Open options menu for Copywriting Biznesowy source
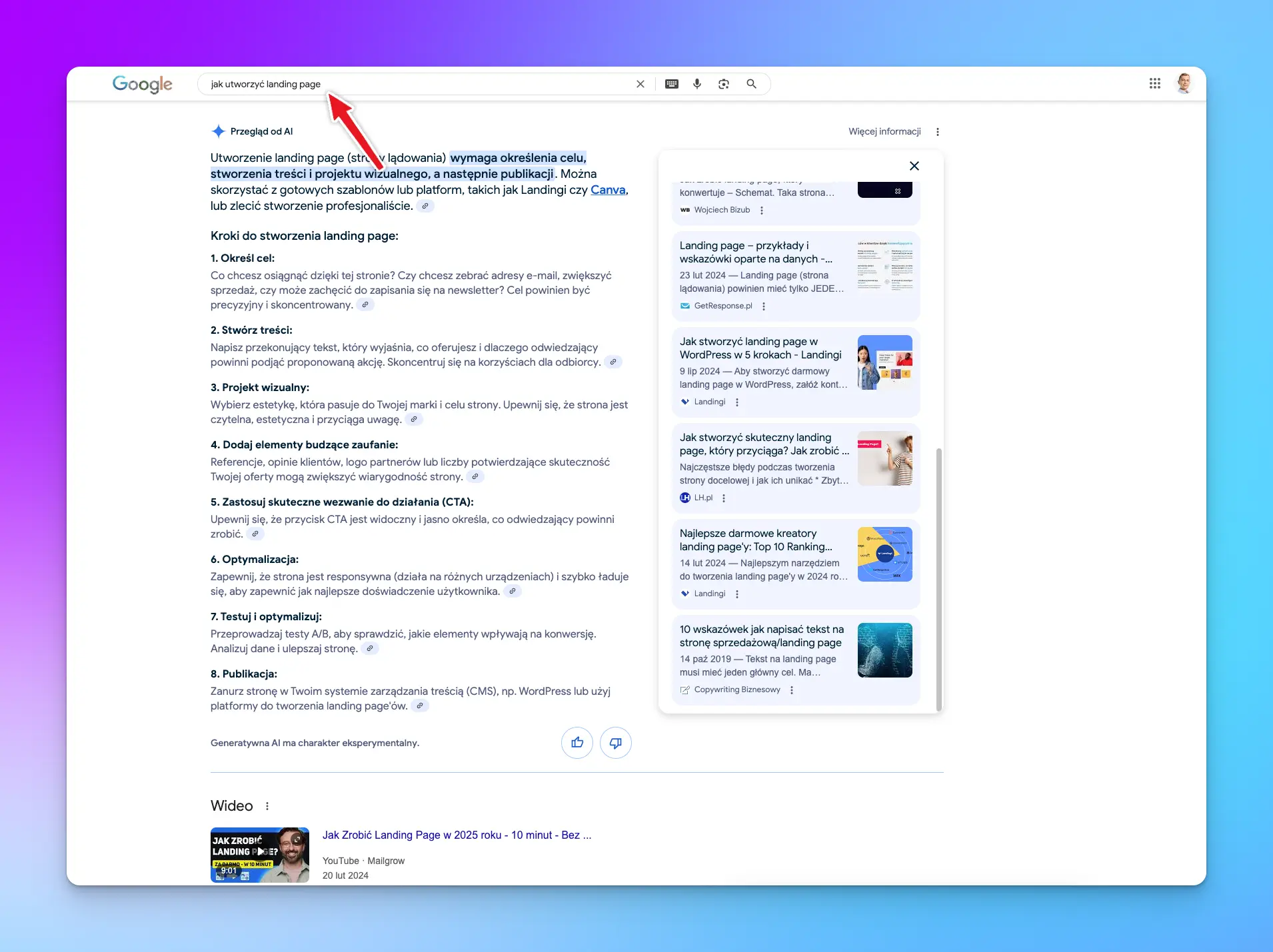The image size is (1273, 952). 792,690
